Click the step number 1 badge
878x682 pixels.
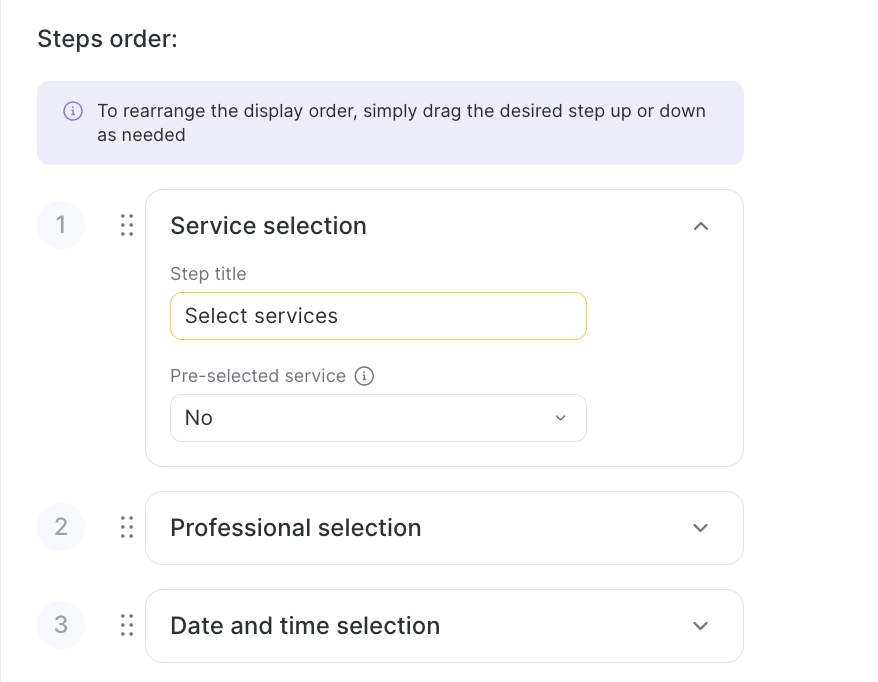[61, 225]
